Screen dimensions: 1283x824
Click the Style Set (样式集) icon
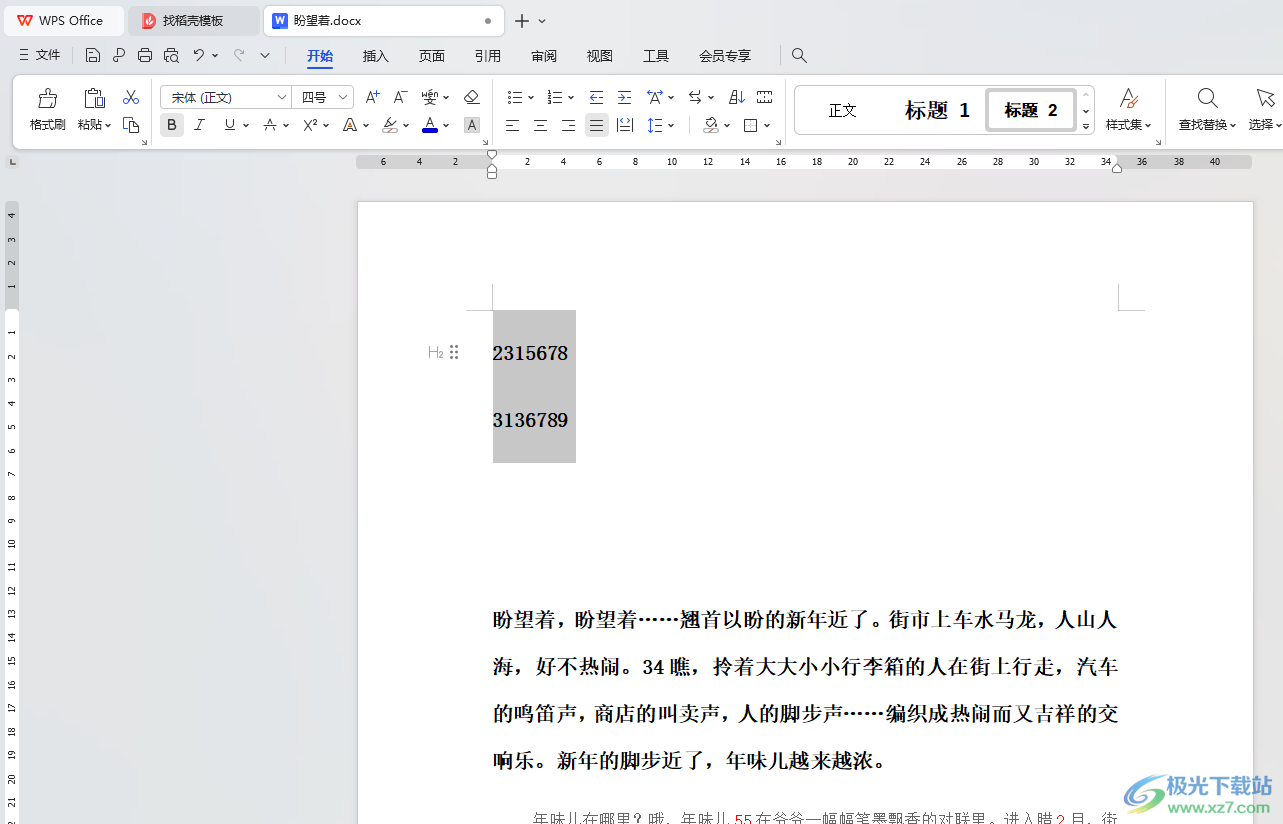pyautogui.click(x=1128, y=98)
